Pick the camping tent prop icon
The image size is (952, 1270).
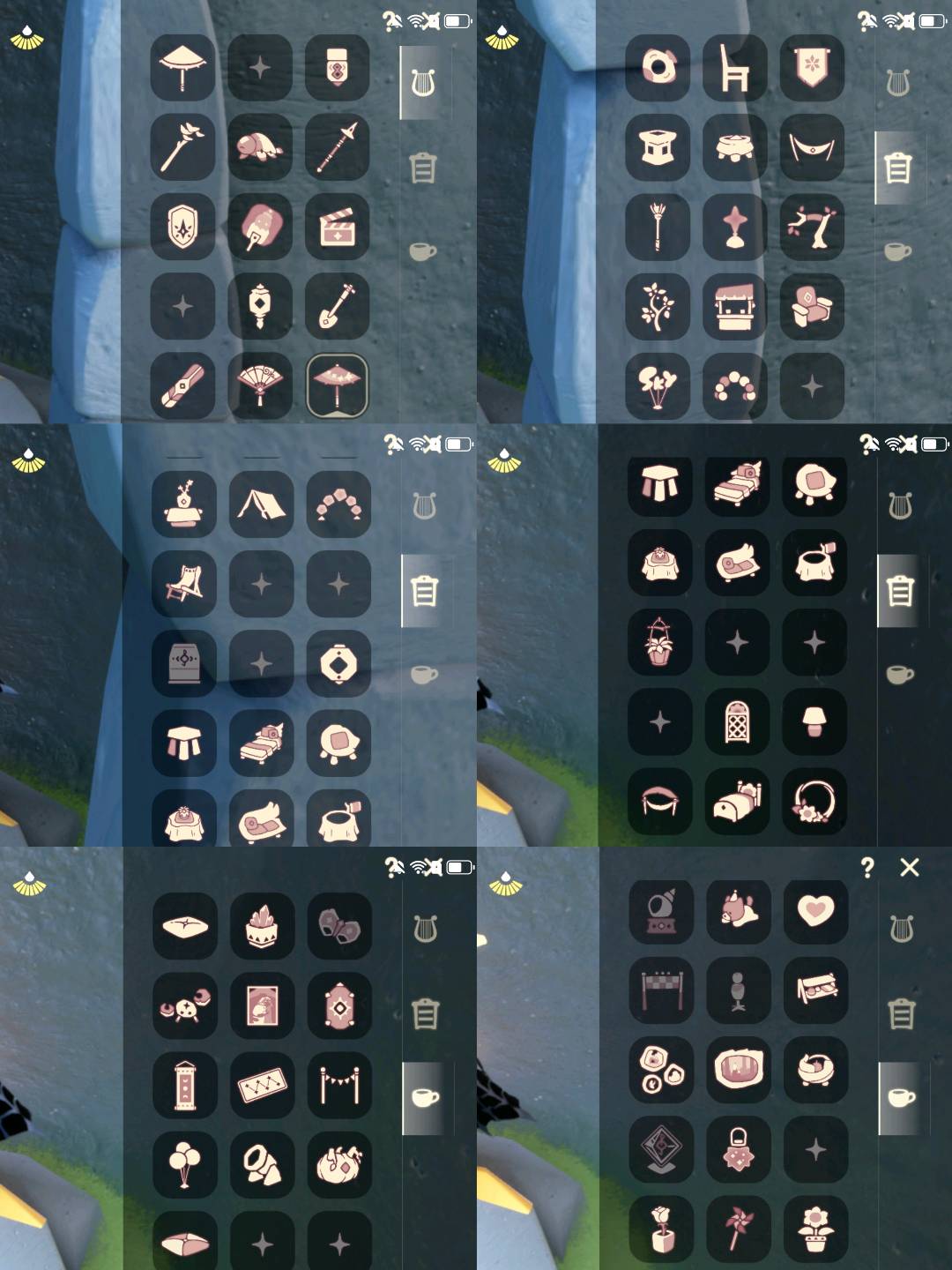(x=261, y=504)
